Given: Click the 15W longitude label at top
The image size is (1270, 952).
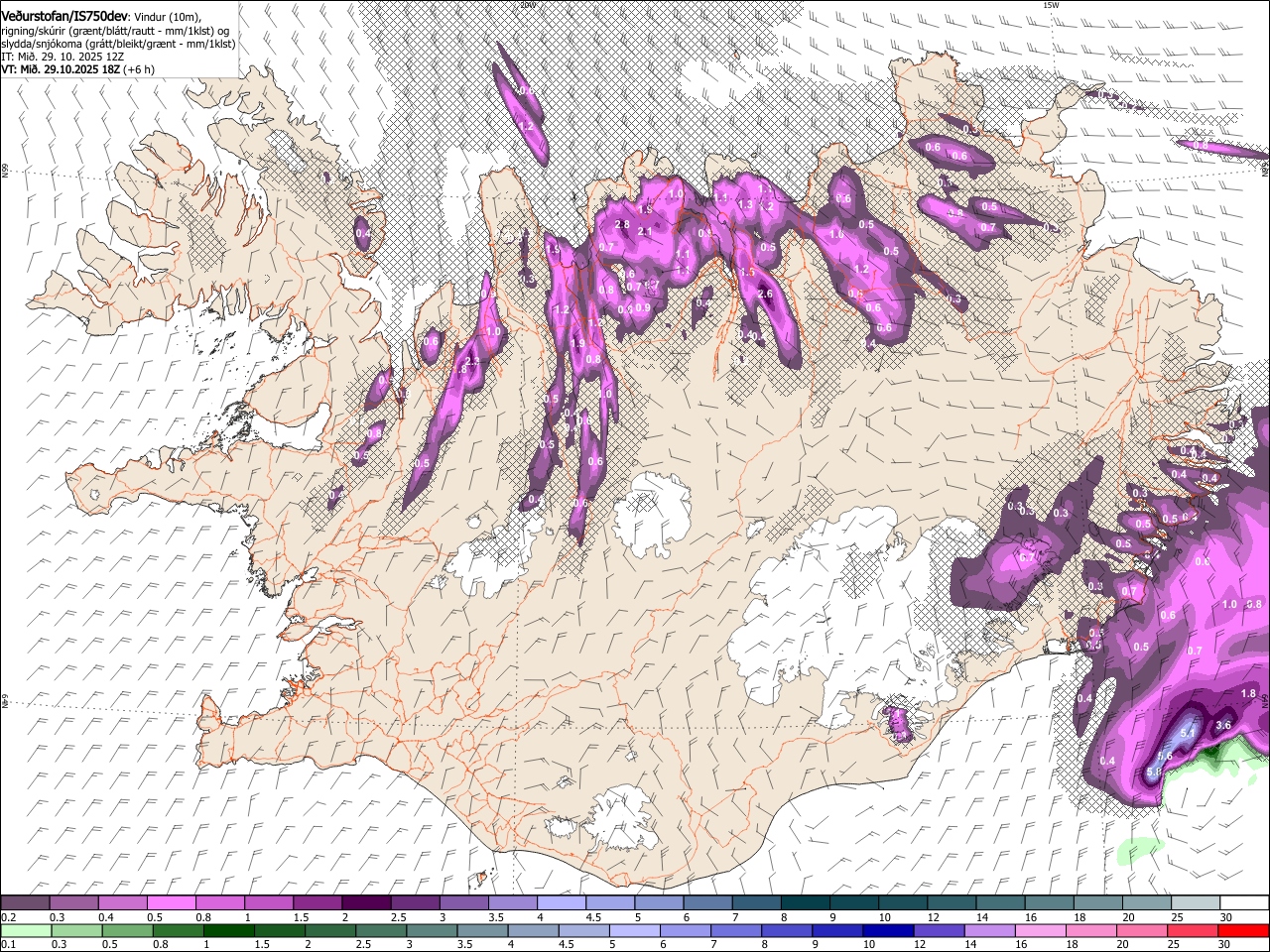Looking at the screenshot, I should 1051,5.
